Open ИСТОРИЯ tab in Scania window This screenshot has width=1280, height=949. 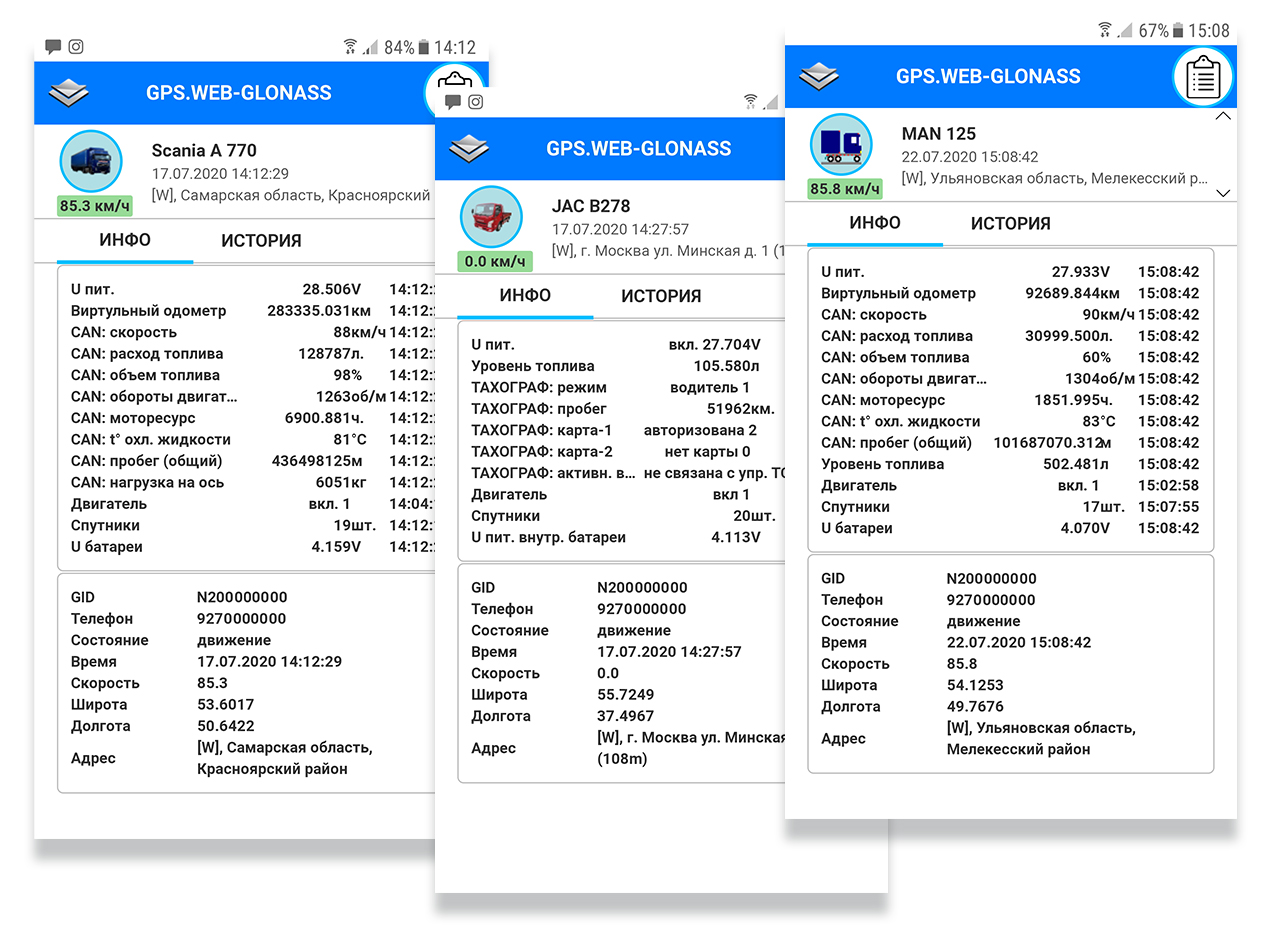point(261,241)
